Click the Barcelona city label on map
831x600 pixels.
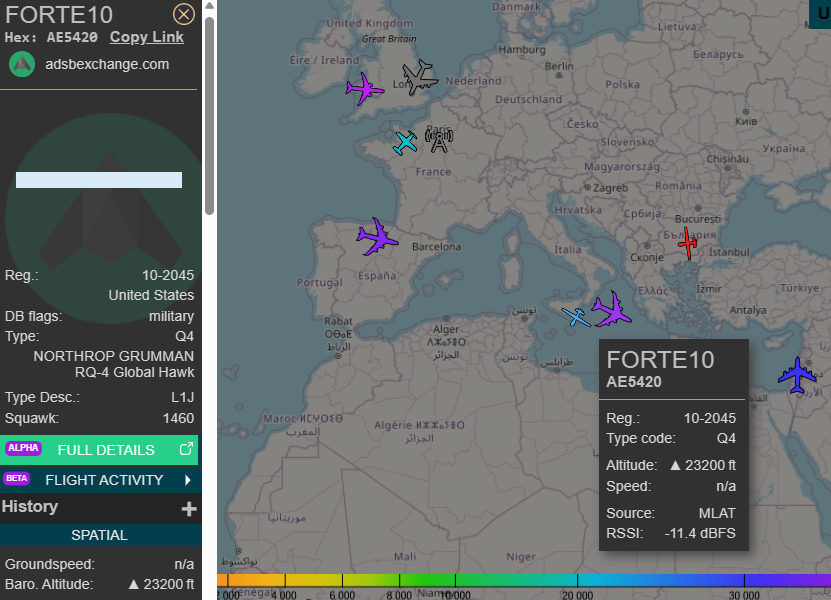tap(437, 246)
